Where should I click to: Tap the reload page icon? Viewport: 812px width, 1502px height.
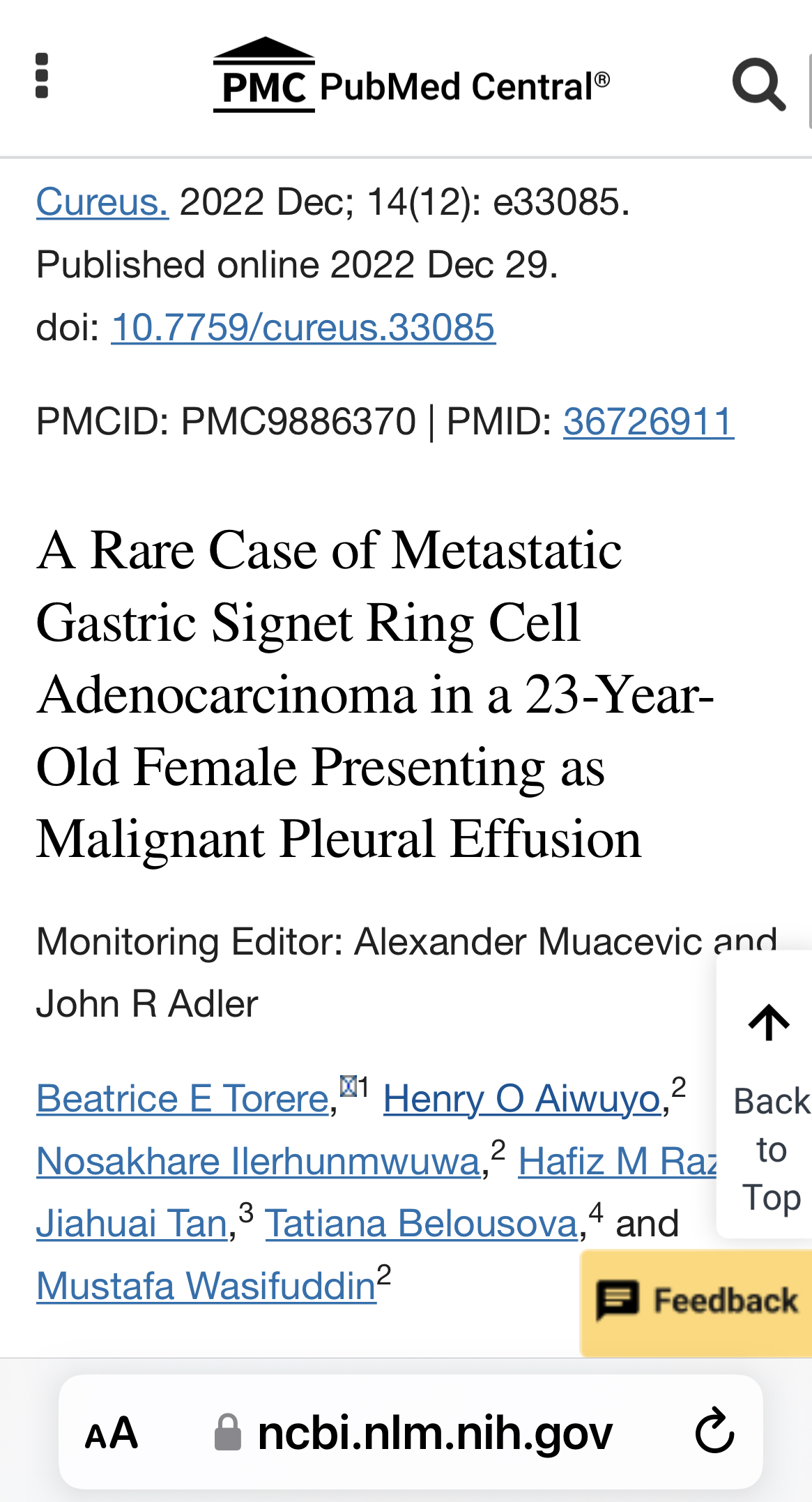click(x=715, y=1432)
